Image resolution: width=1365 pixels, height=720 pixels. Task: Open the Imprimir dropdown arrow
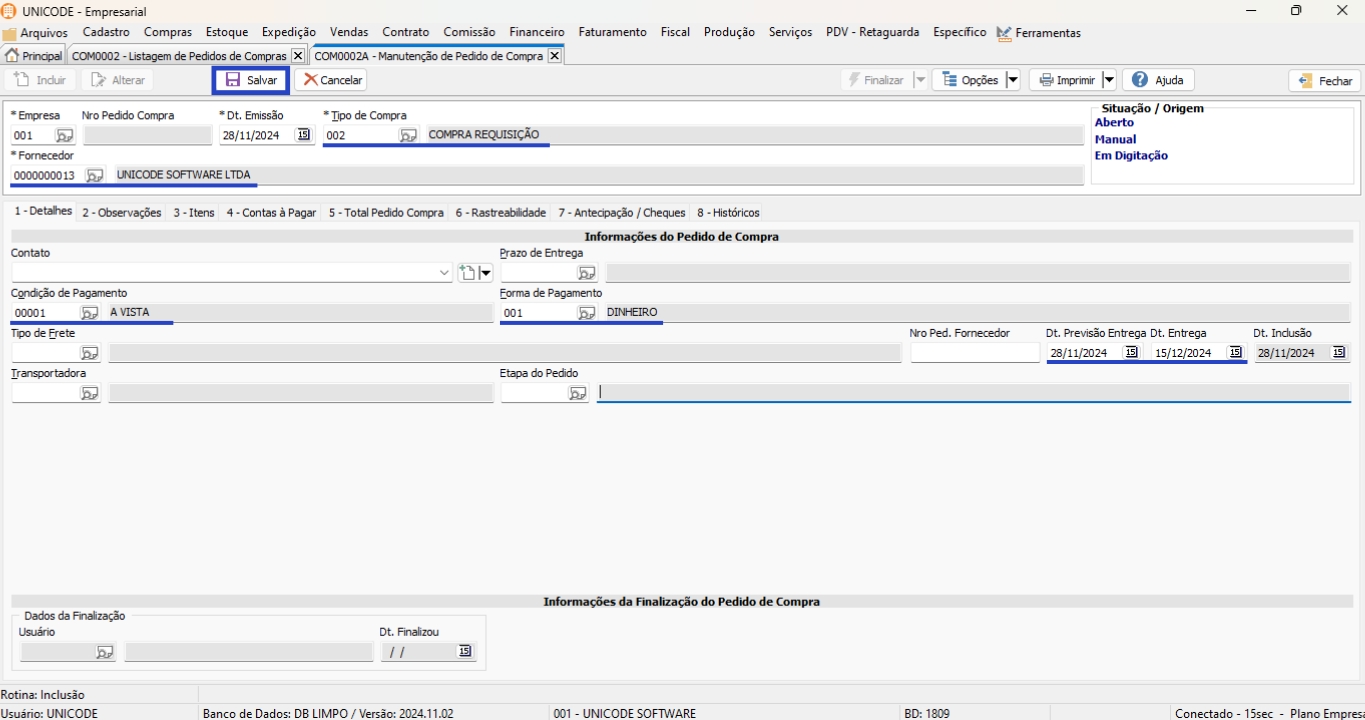pos(1109,80)
